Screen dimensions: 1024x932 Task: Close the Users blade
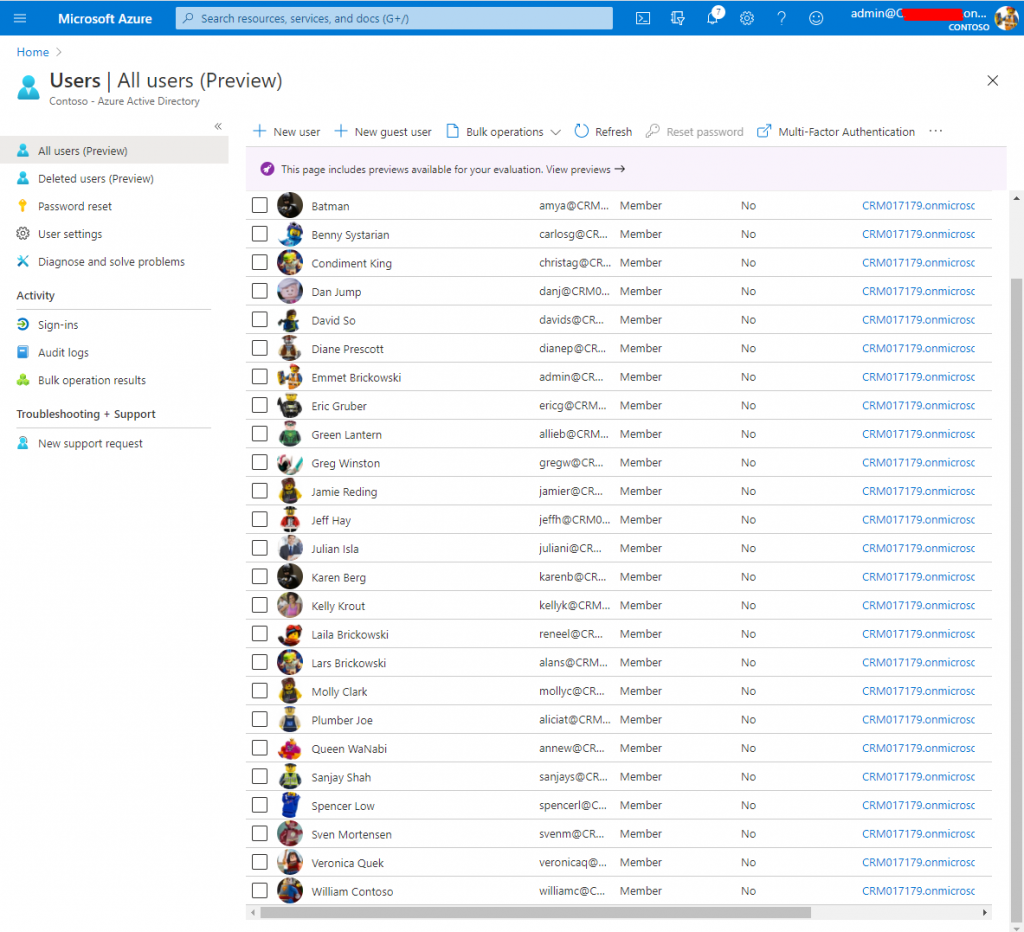coord(993,80)
